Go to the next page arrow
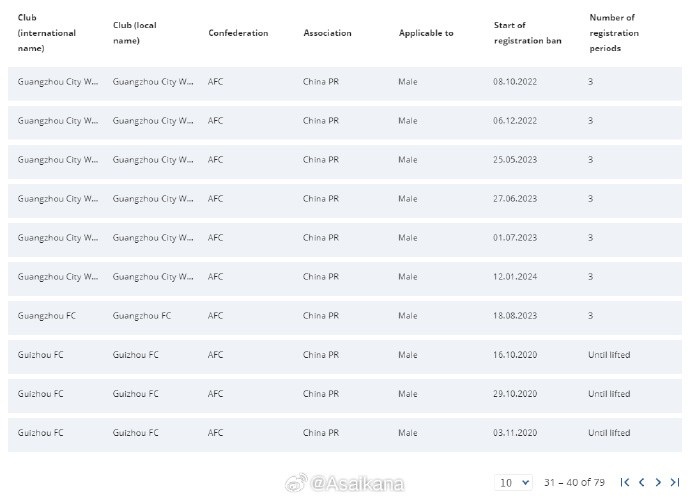 point(658,482)
